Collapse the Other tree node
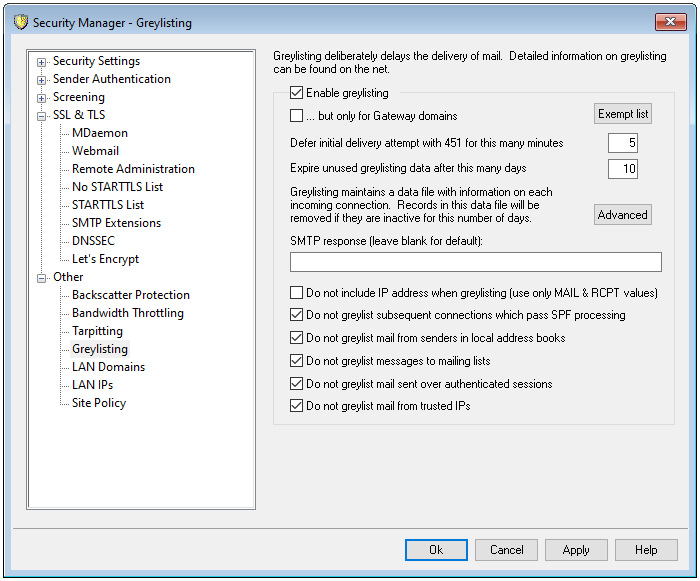This screenshot has height=581, width=700. click(42, 278)
